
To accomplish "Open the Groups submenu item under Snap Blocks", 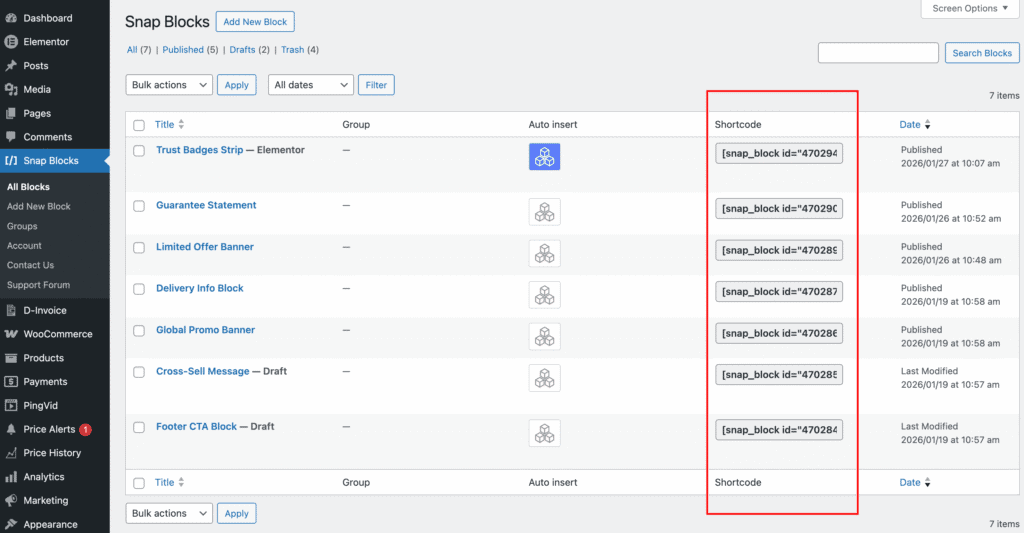I will (x=22, y=226).
